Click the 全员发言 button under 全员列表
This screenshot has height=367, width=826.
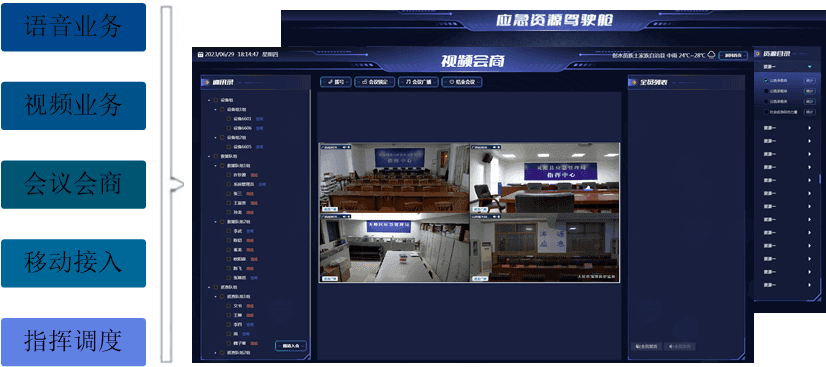click(680, 346)
